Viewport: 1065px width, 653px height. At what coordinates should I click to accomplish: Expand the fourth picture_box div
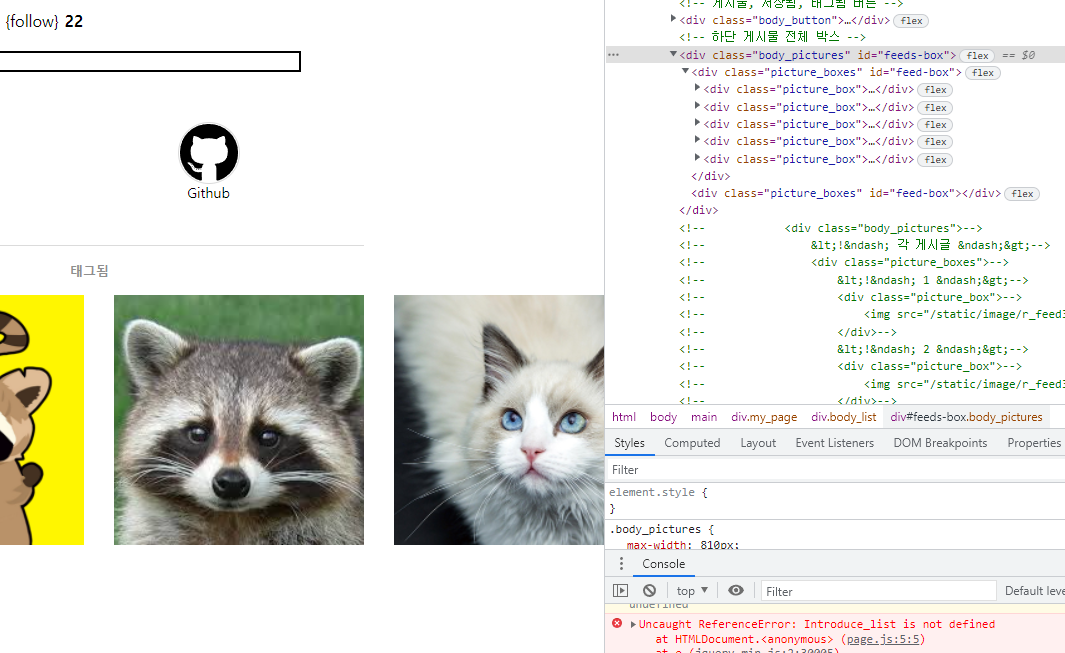coord(697,140)
